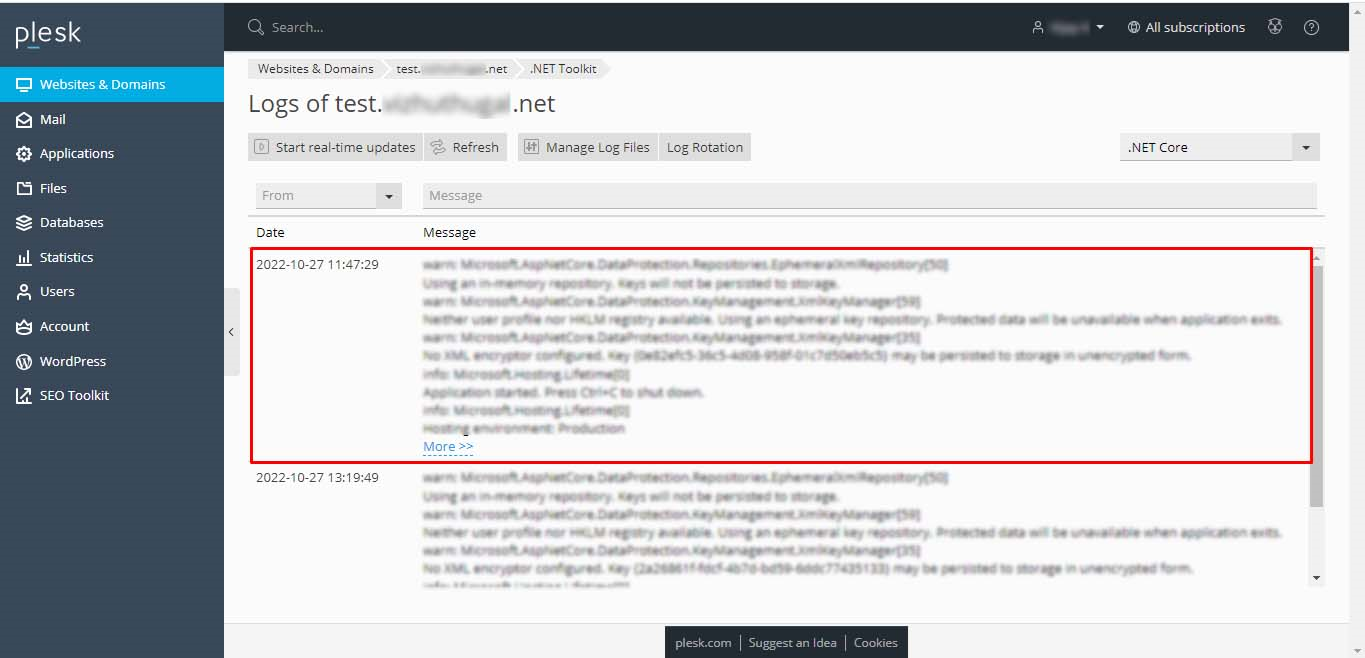Screen dimensions: 1365x658
Task: Click the sliders icon on Manage Log Files
Action: click(532, 147)
